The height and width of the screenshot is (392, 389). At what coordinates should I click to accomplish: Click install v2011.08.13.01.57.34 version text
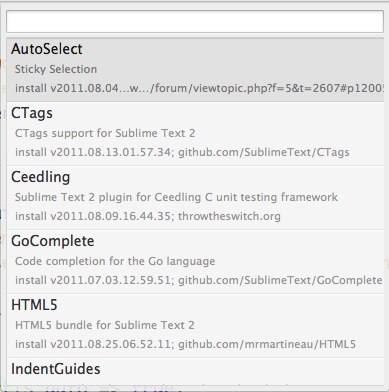(x=93, y=153)
